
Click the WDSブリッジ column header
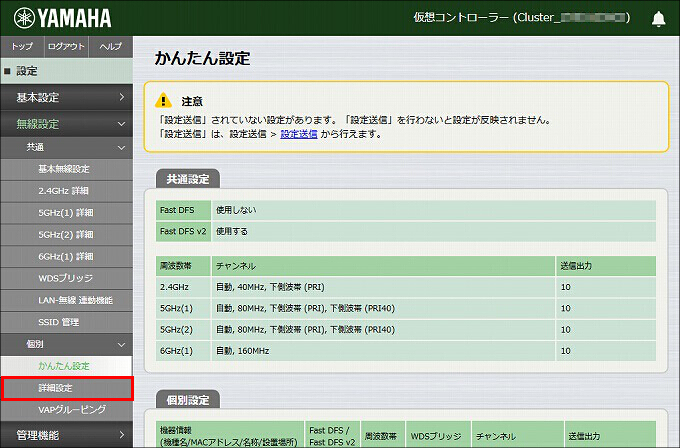[x=438, y=434]
